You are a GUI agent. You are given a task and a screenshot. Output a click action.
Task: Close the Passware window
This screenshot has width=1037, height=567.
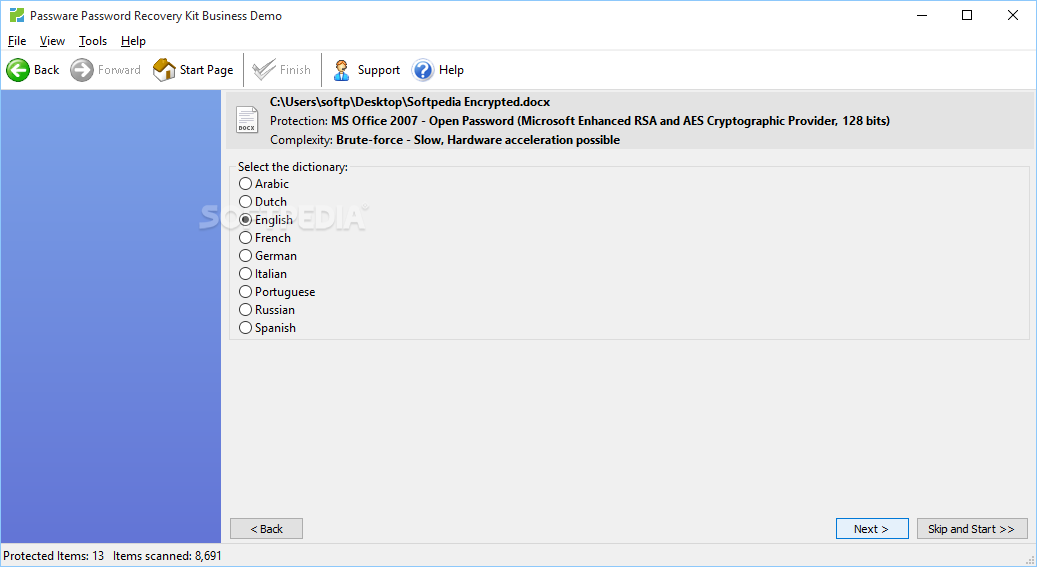tap(1013, 15)
